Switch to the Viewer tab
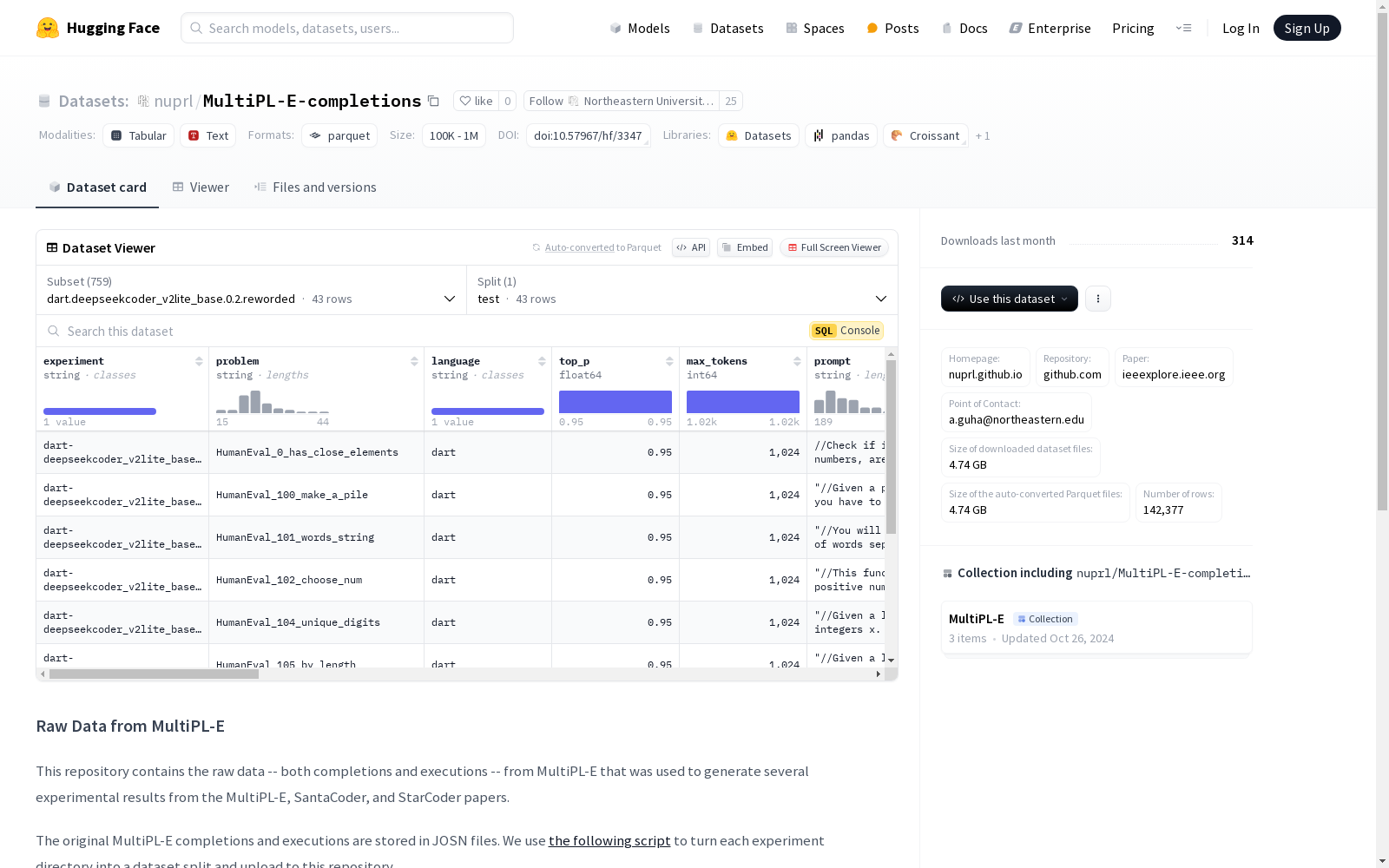The image size is (1389, 868). (201, 187)
